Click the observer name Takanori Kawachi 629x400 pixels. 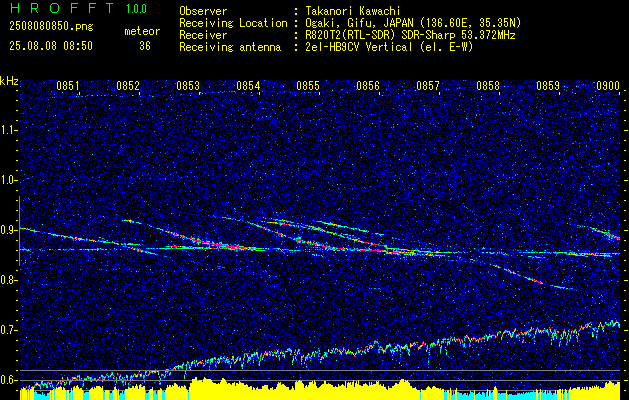[x=353, y=11]
